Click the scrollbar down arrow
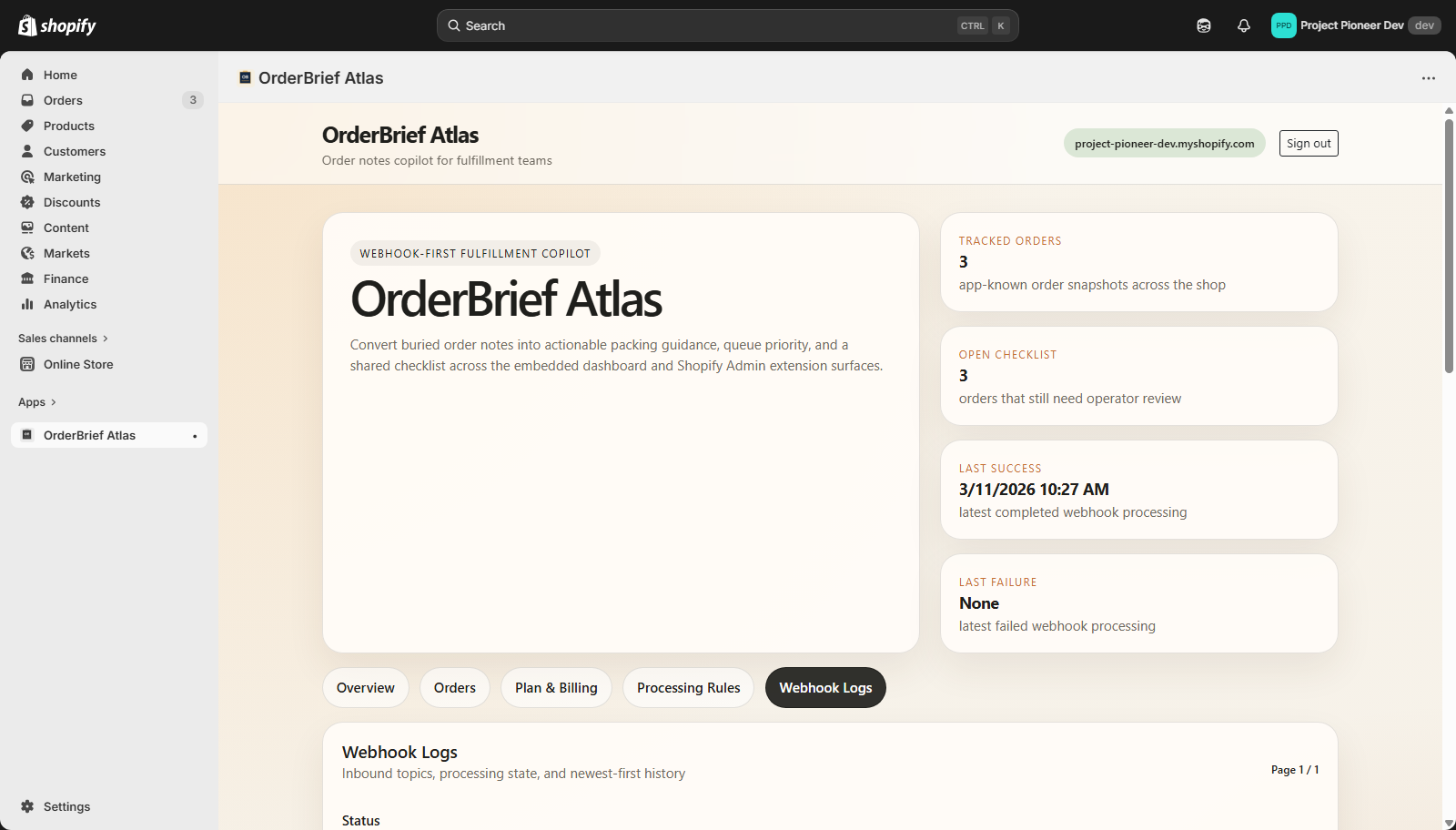Image resolution: width=1456 pixels, height=830 pixels. click(1449, 824)
